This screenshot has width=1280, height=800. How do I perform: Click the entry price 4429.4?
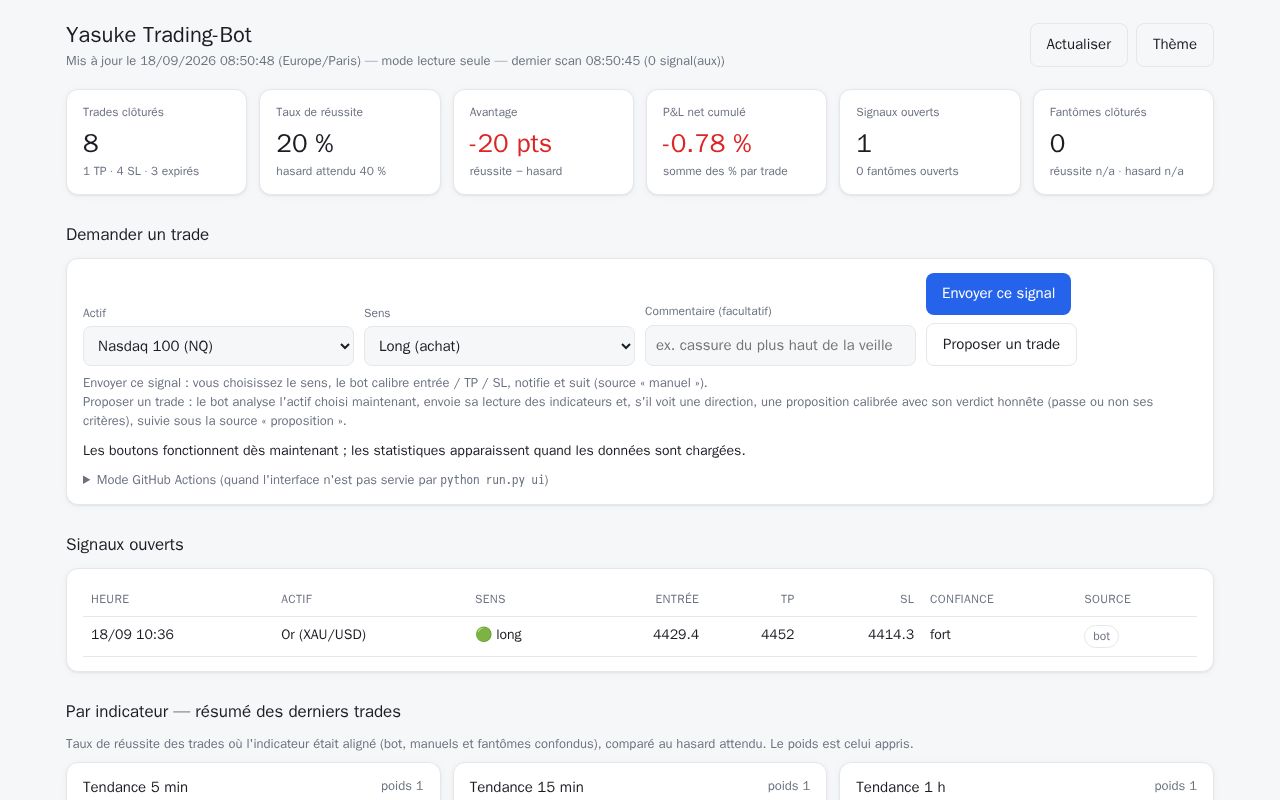coord(676,635)
